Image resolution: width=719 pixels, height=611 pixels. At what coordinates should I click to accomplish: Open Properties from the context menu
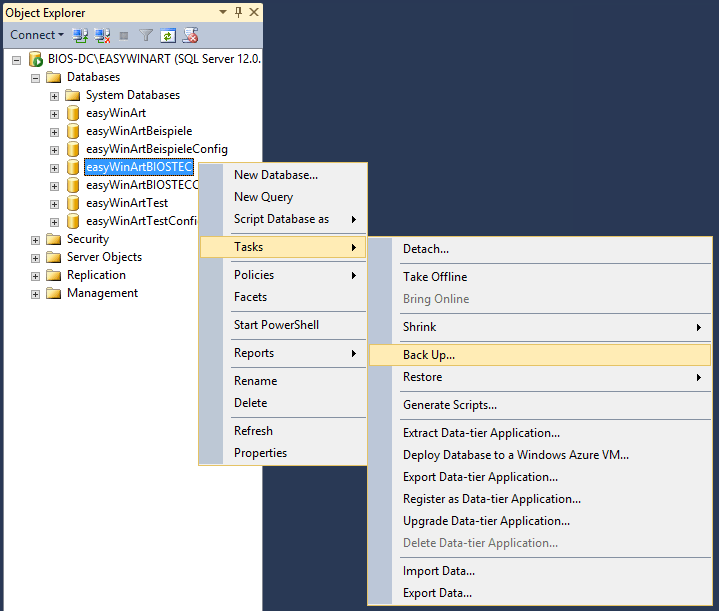point(283,453)
